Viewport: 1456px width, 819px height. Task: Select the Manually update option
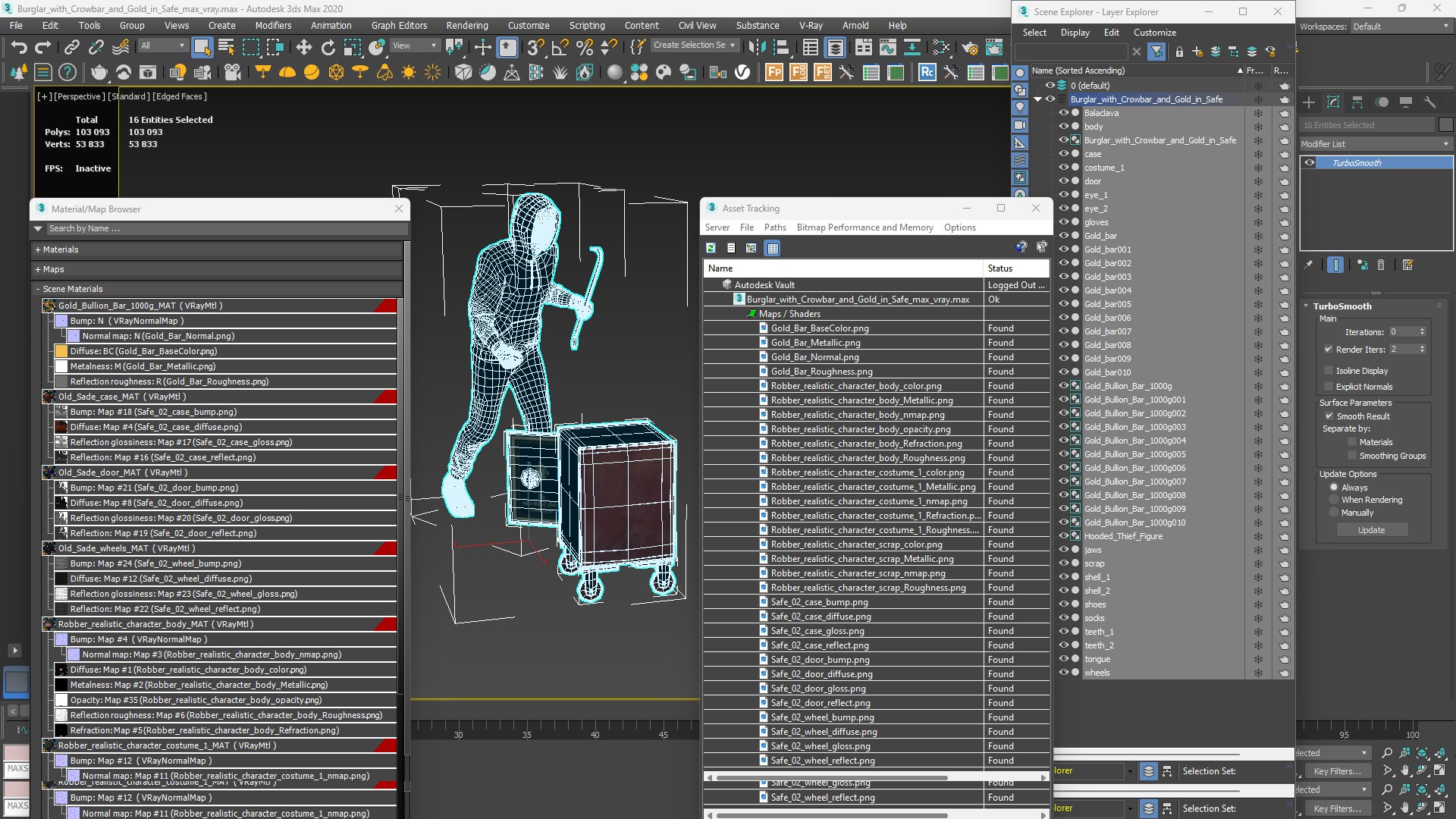[x=1334, y=513]
